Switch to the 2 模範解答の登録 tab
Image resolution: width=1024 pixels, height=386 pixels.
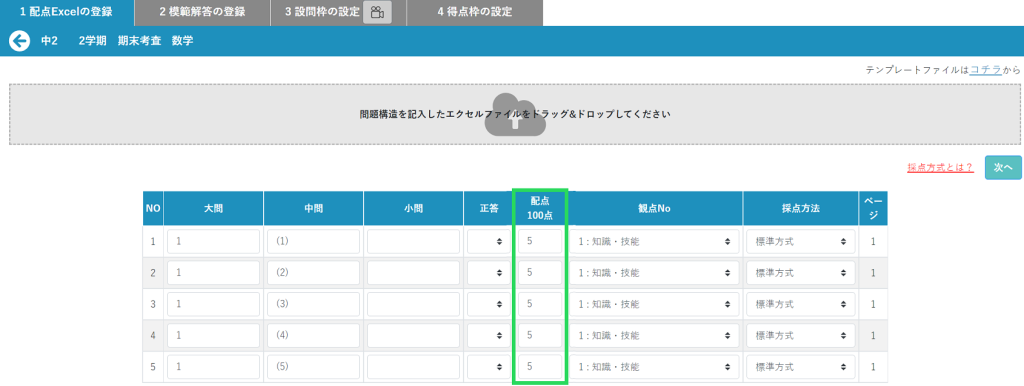[x=202, y=12]
